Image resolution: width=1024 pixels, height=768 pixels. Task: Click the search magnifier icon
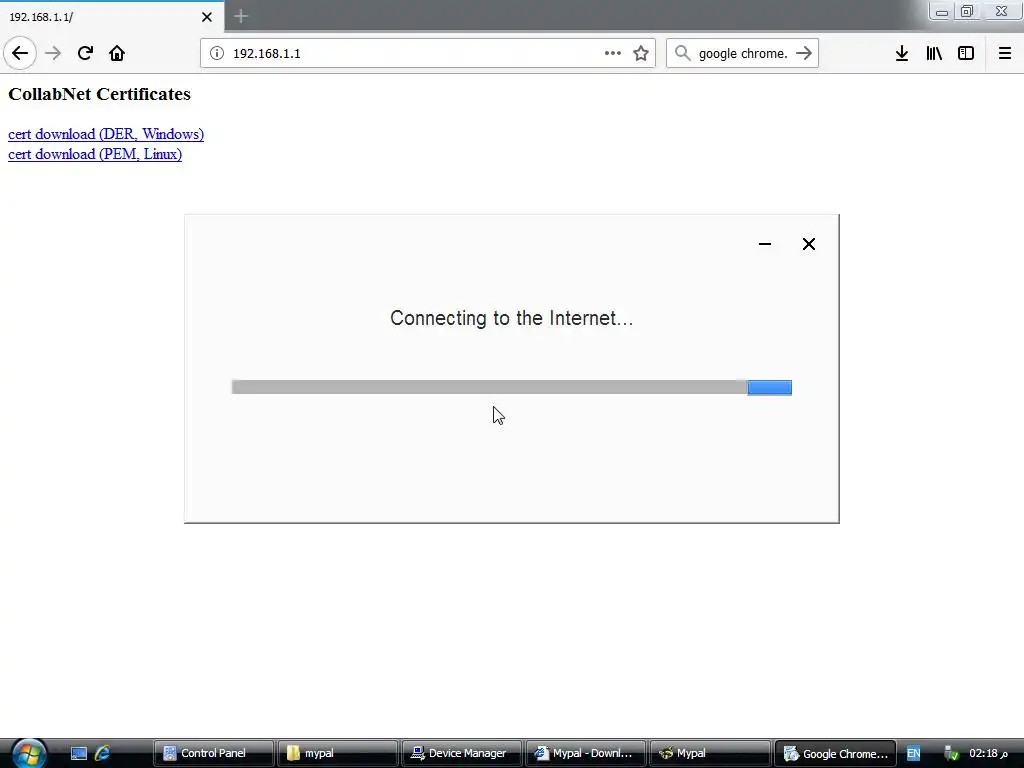pyautogui.click(x=682, y=53)
